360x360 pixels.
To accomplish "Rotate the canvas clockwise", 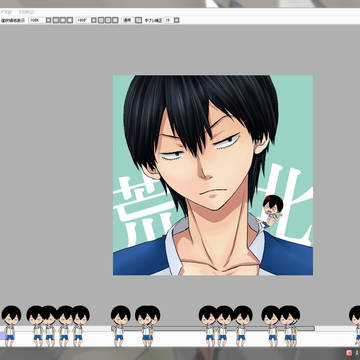I will click(108, 20).
